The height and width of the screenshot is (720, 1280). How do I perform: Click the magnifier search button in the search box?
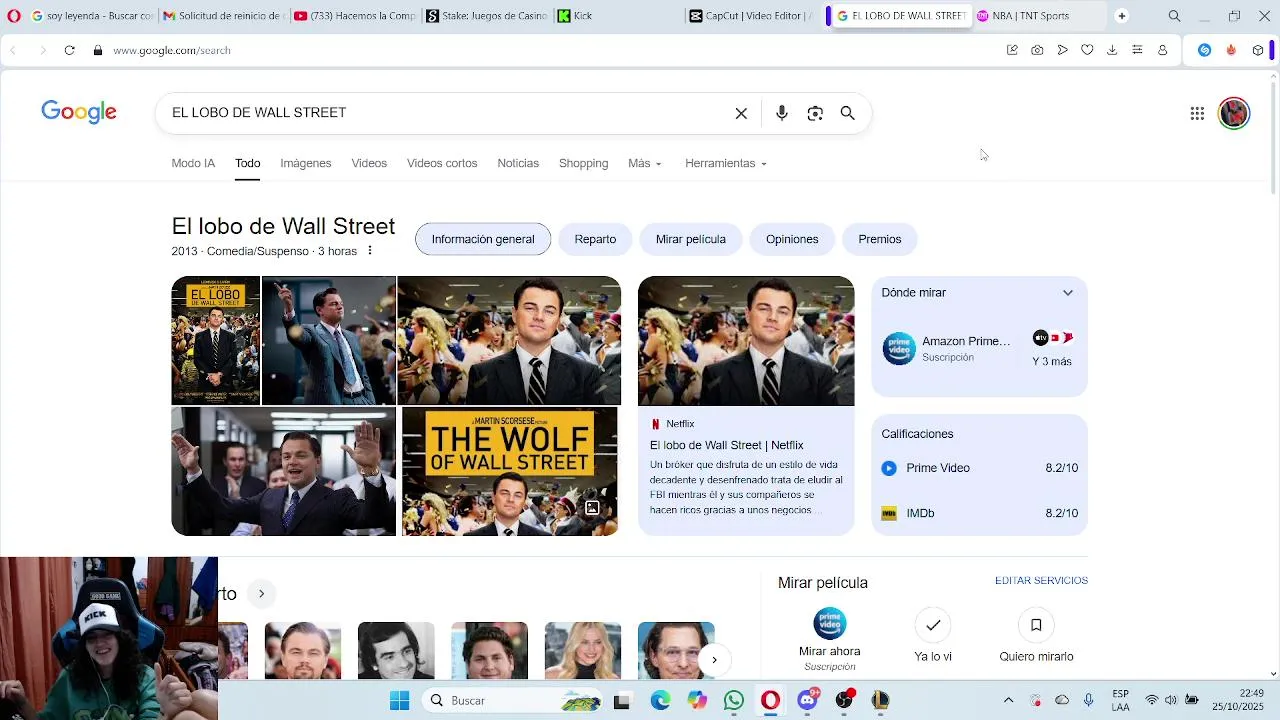(x=847, y=113)
